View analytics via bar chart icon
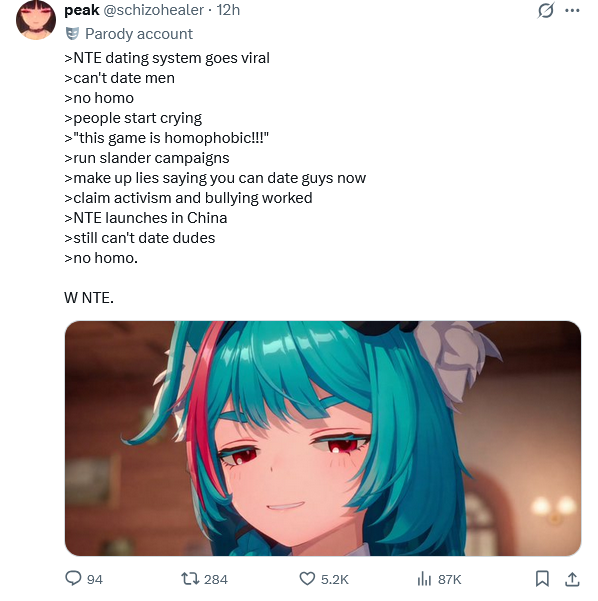Screen dimensions: 598x601 coord(424,578)
